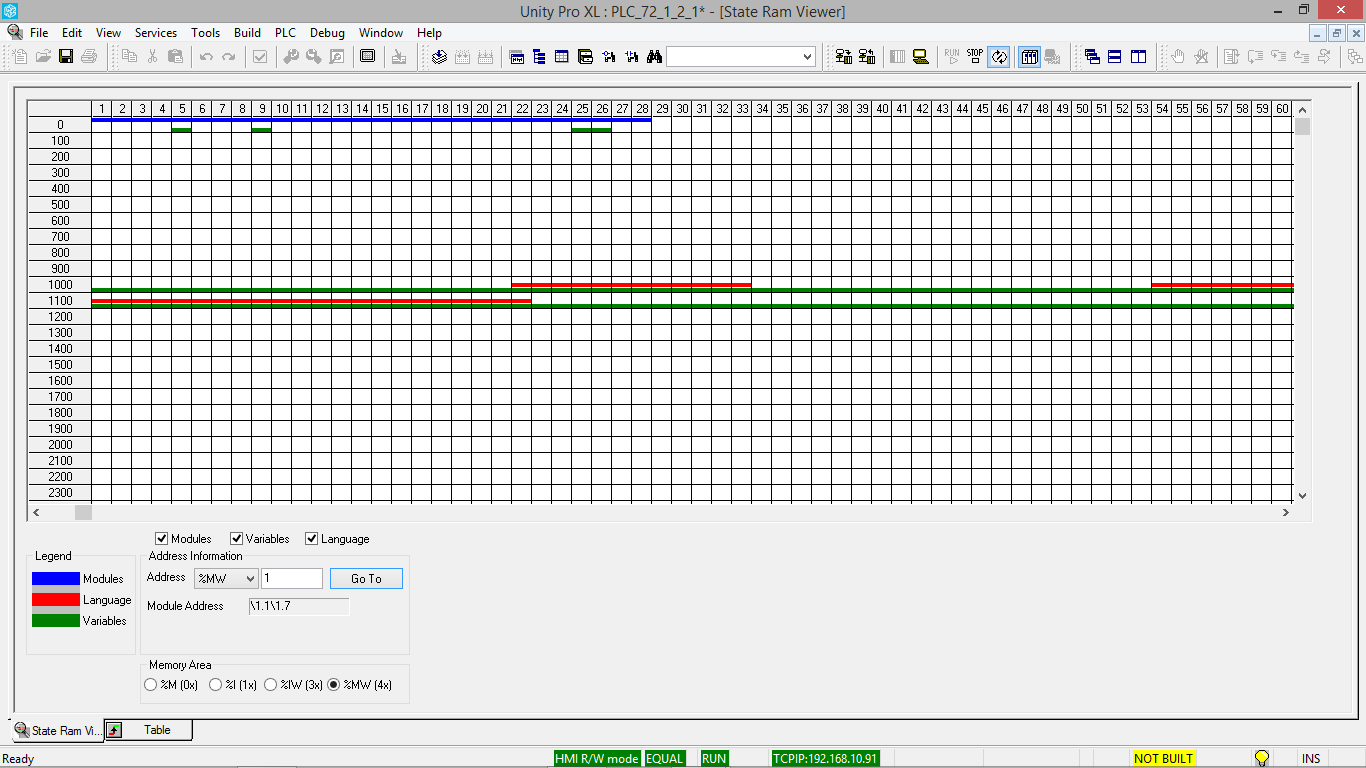Click the Print icon in the toolbar
The height and width of the screenshot is (768, 1366).
(89, 57)
